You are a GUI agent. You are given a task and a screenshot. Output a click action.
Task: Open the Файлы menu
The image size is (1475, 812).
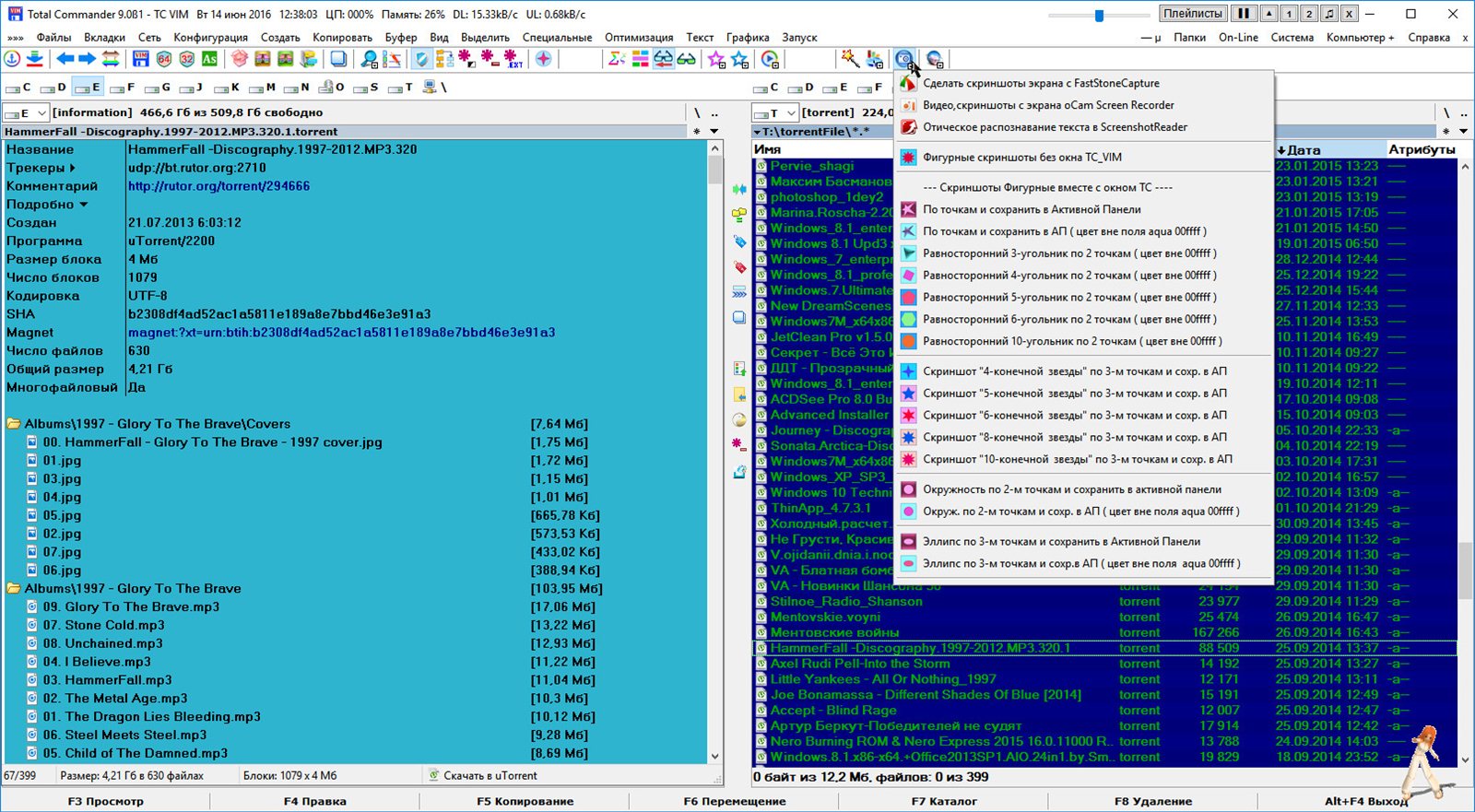click(x=54, y=38)
